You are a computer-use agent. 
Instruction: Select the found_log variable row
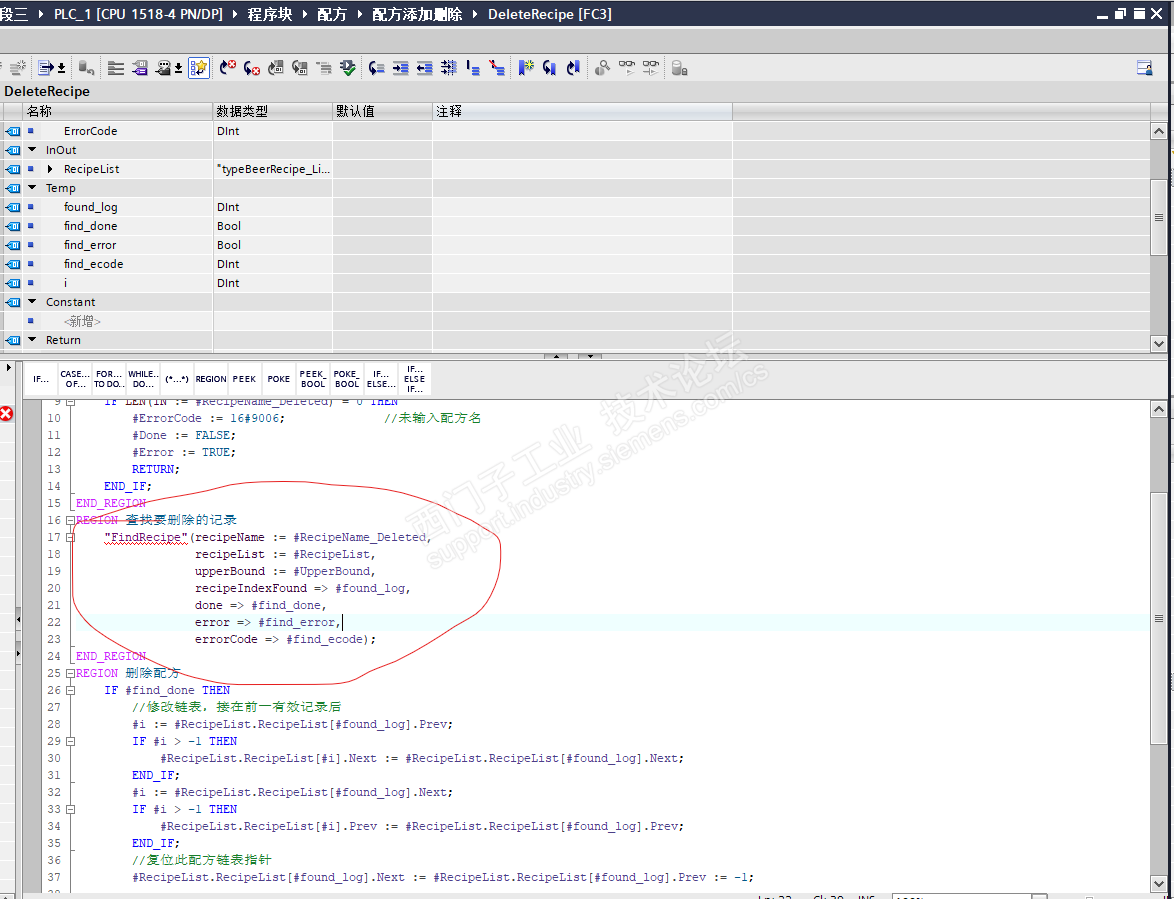click(577, 207)
